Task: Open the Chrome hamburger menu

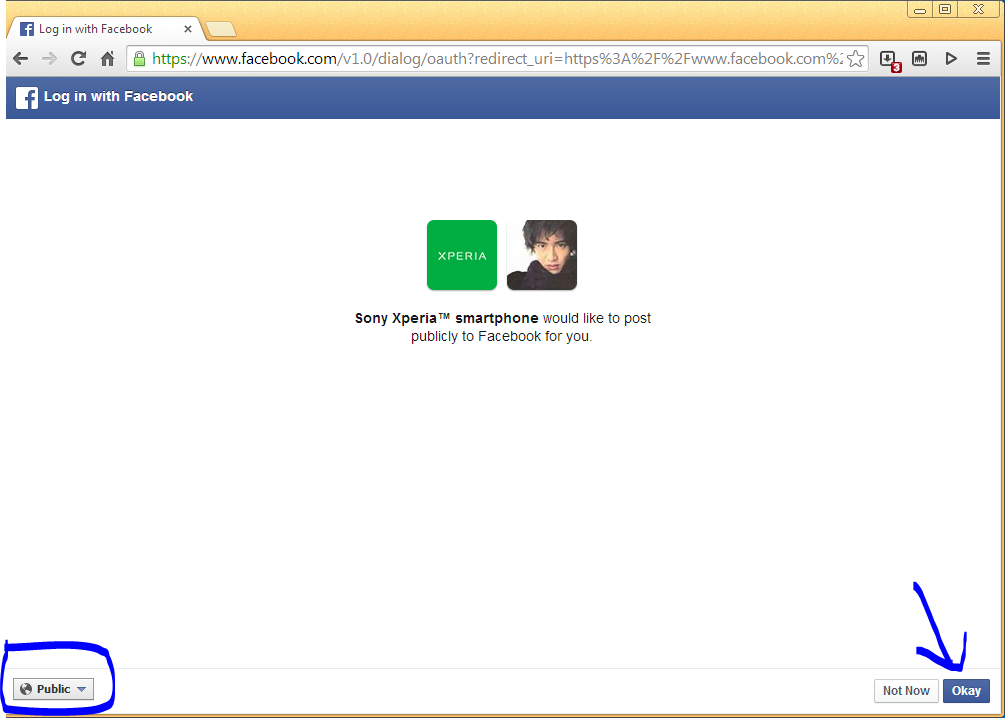Action: click(x=983, y=59)
